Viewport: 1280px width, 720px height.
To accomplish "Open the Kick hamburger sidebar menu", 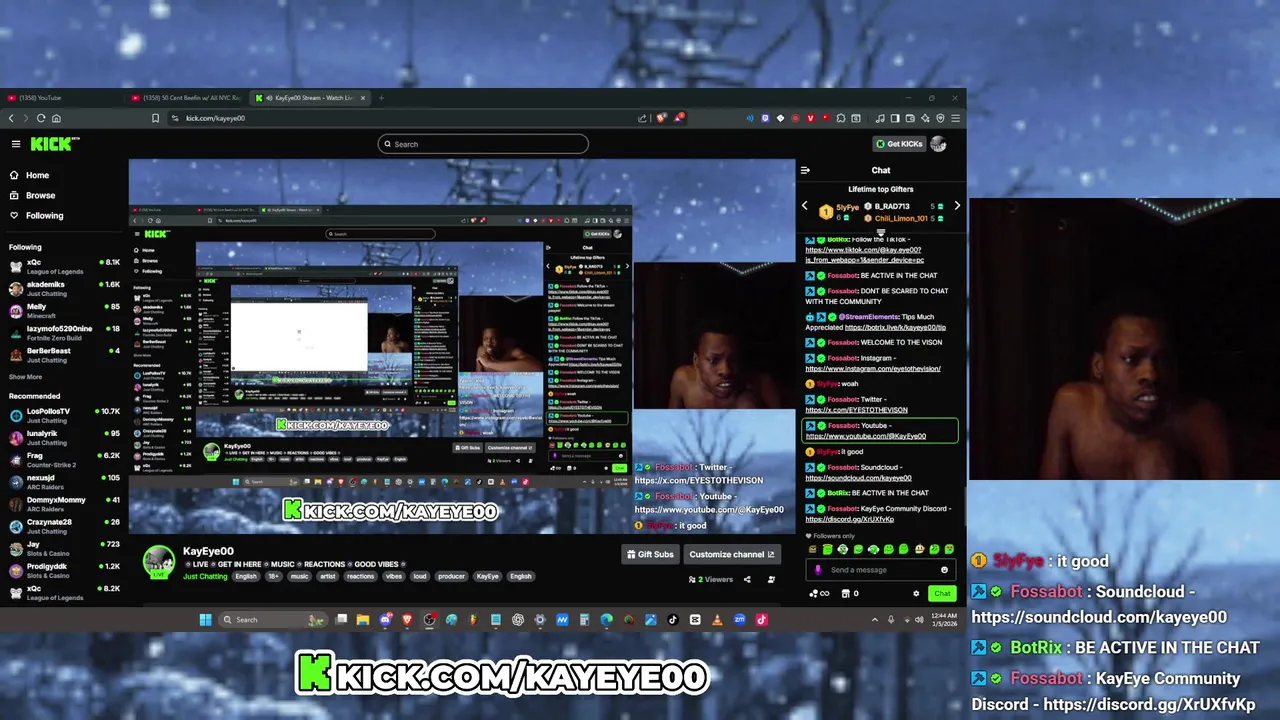I will 16,144.
